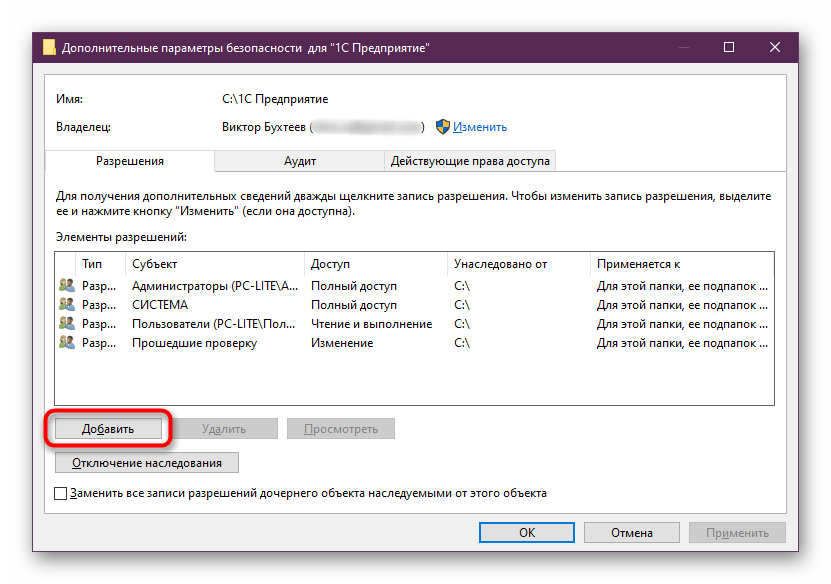Screen dimensions: 831x584
Task: Select the users icon of СИСТЕМА row
Action: (67, 304)
